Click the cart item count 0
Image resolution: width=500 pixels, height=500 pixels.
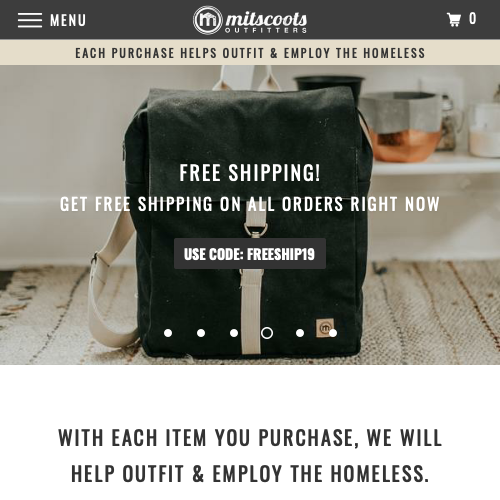[x=472, y=18]
